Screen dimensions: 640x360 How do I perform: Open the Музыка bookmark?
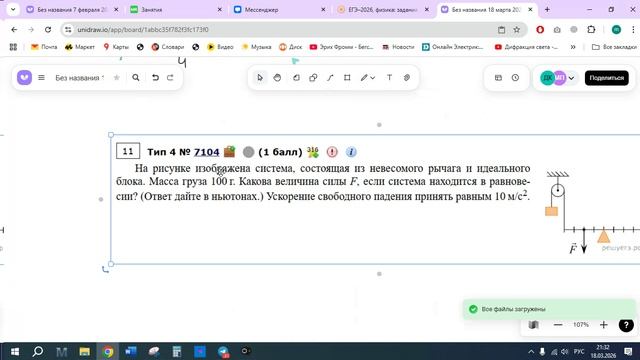click(256, 47)
